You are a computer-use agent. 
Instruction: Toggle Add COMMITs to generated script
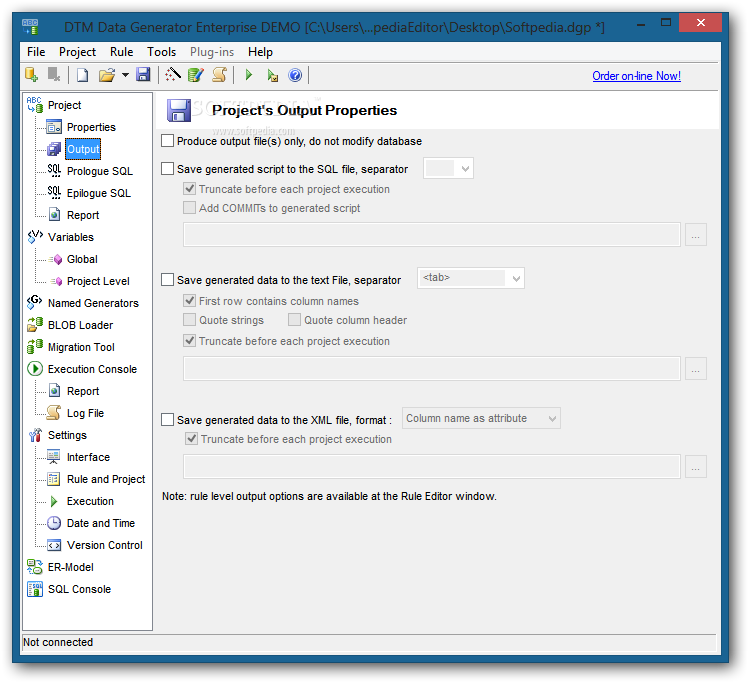click(190, 208)
